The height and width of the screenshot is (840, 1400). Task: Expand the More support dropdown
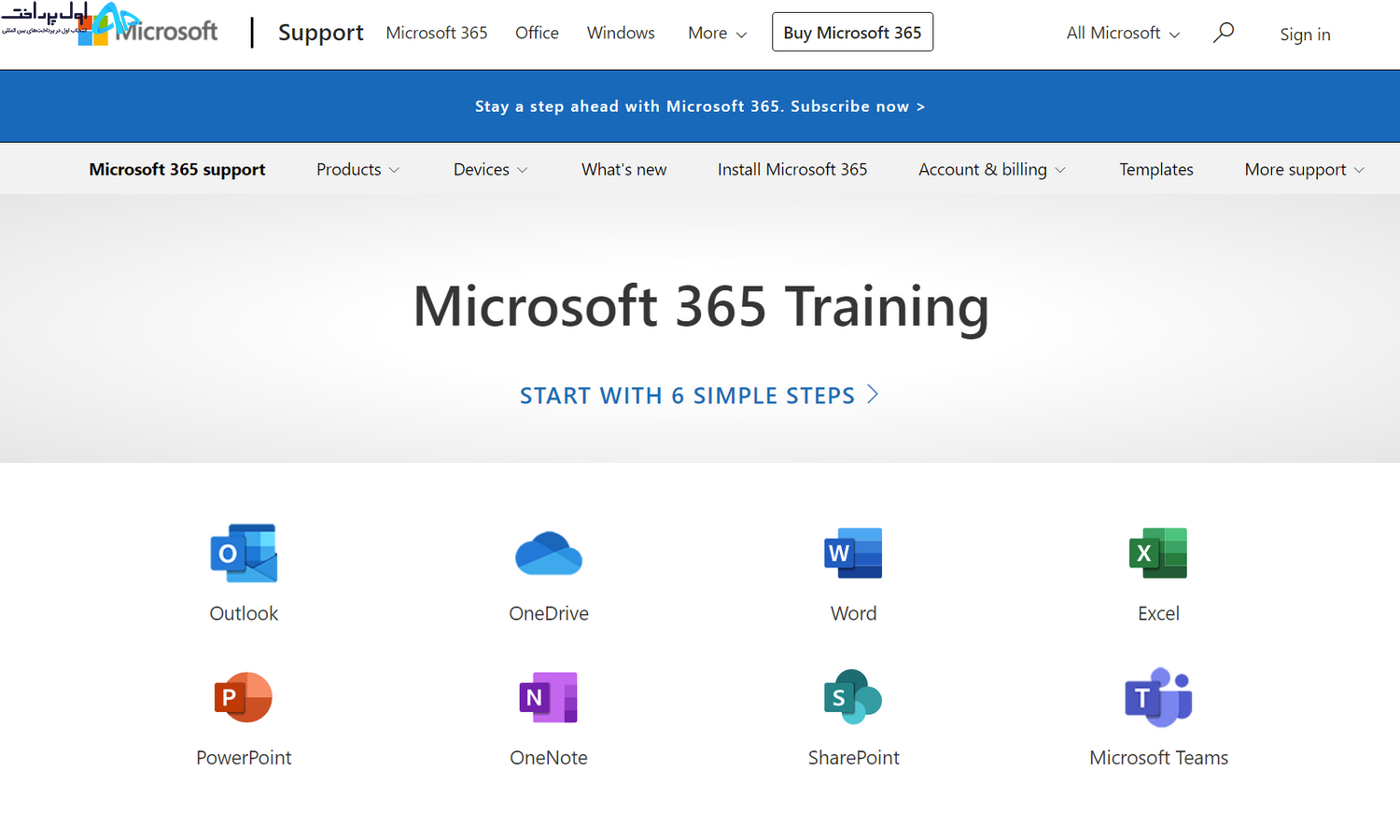[x=1304, y=169]
